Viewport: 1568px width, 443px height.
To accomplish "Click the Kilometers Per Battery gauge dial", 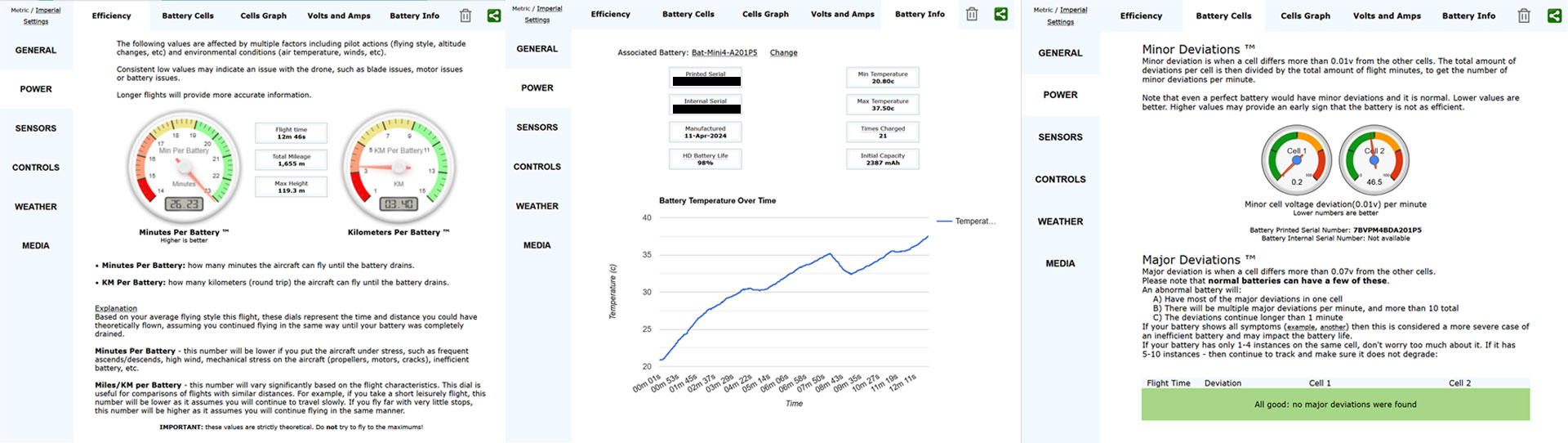I will [x=399, y=166].
